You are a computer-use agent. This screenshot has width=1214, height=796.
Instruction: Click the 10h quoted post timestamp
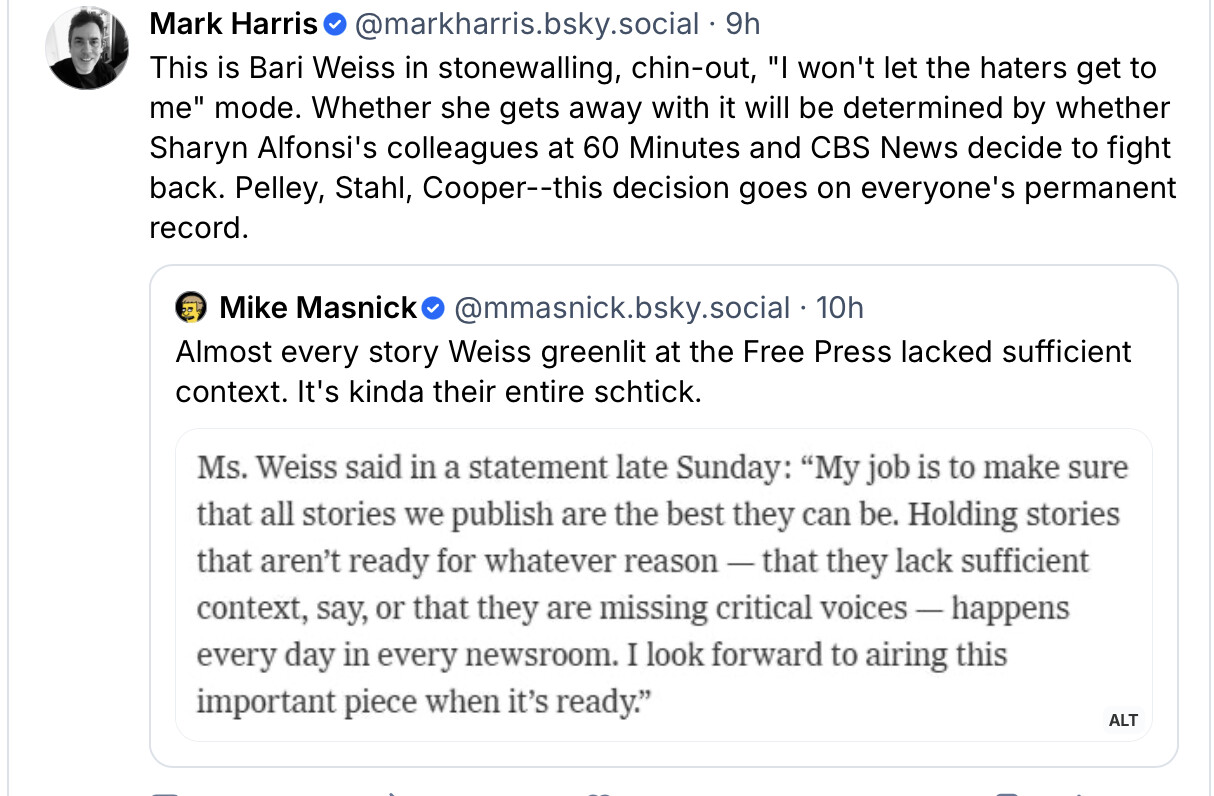[x=840, y=308]
